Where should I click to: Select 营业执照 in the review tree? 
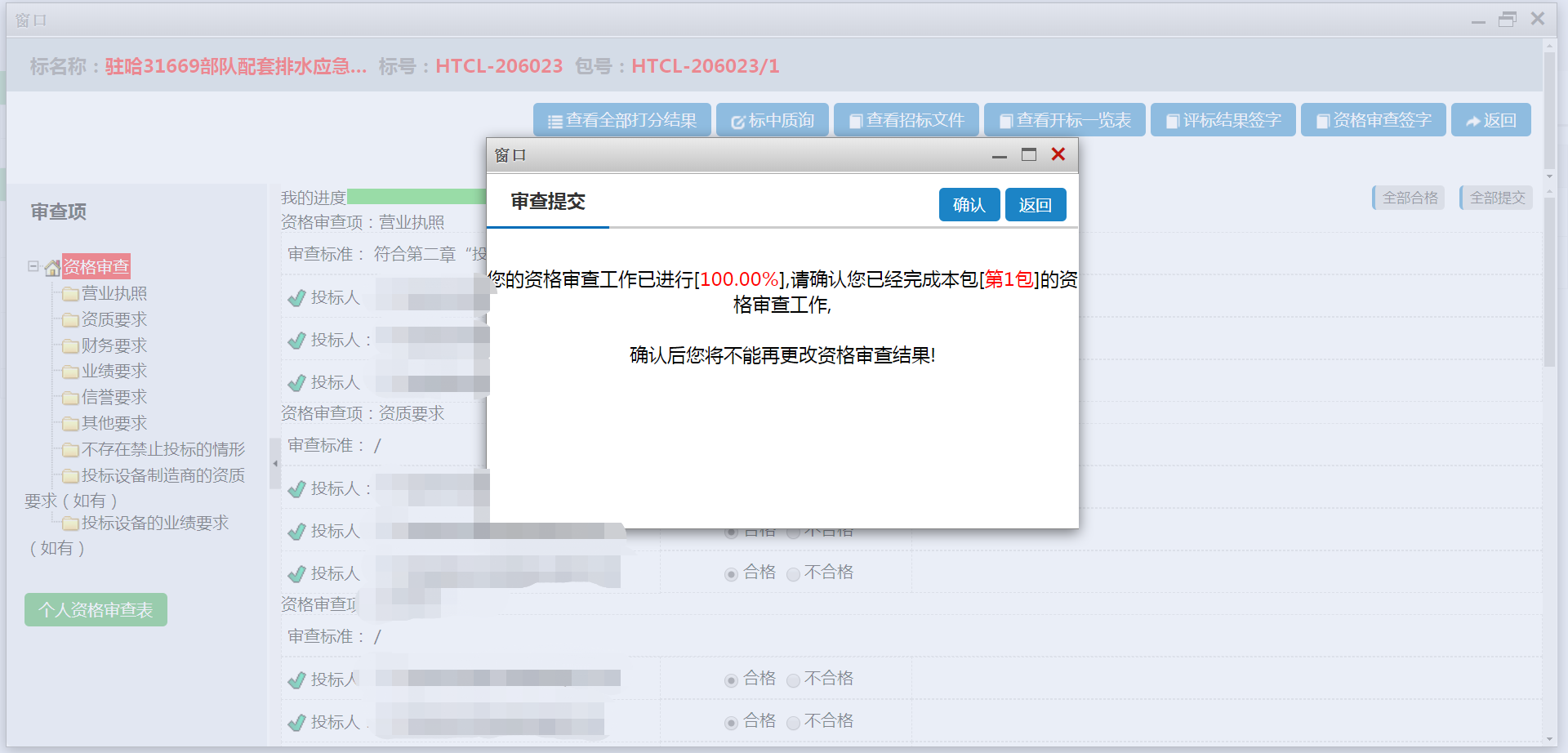[x=114, y=293]
